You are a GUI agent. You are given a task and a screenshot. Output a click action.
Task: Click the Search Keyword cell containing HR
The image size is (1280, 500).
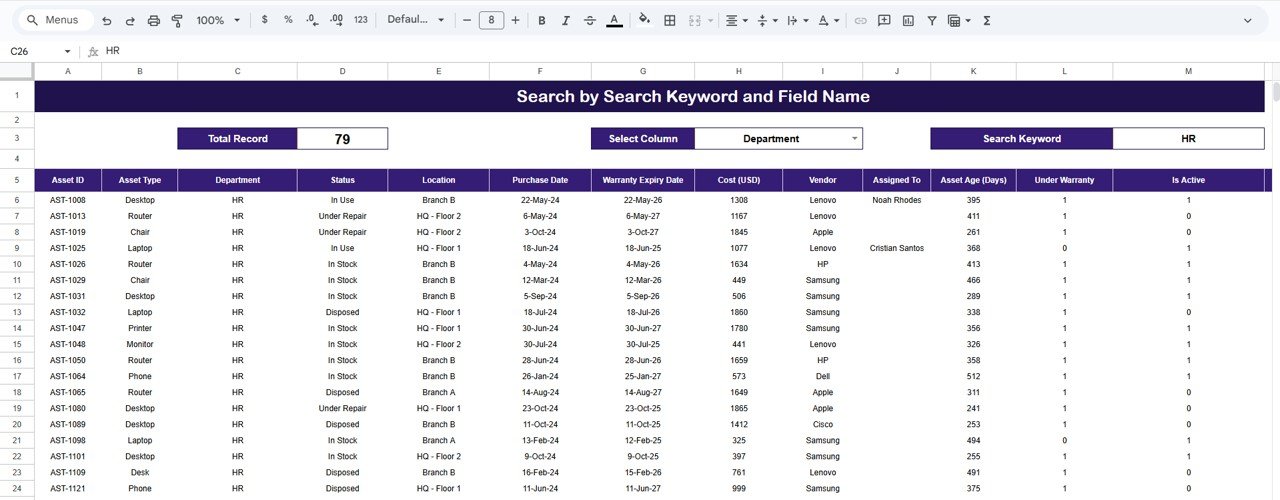[1188, 139]
